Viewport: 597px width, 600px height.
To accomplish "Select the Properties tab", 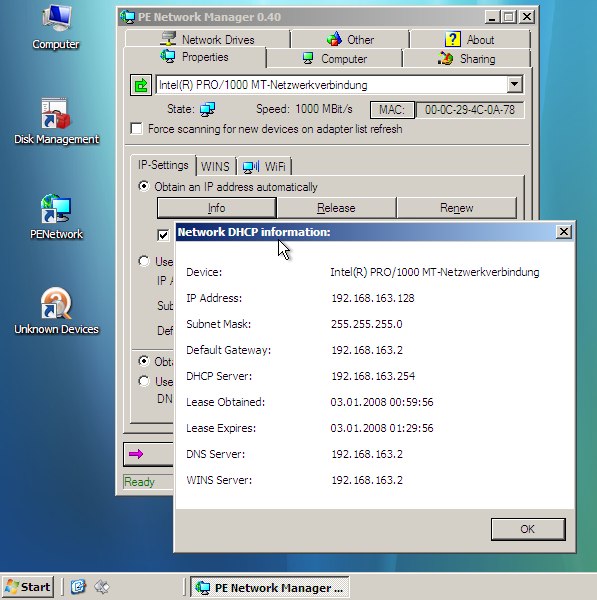I will [194, 57].
